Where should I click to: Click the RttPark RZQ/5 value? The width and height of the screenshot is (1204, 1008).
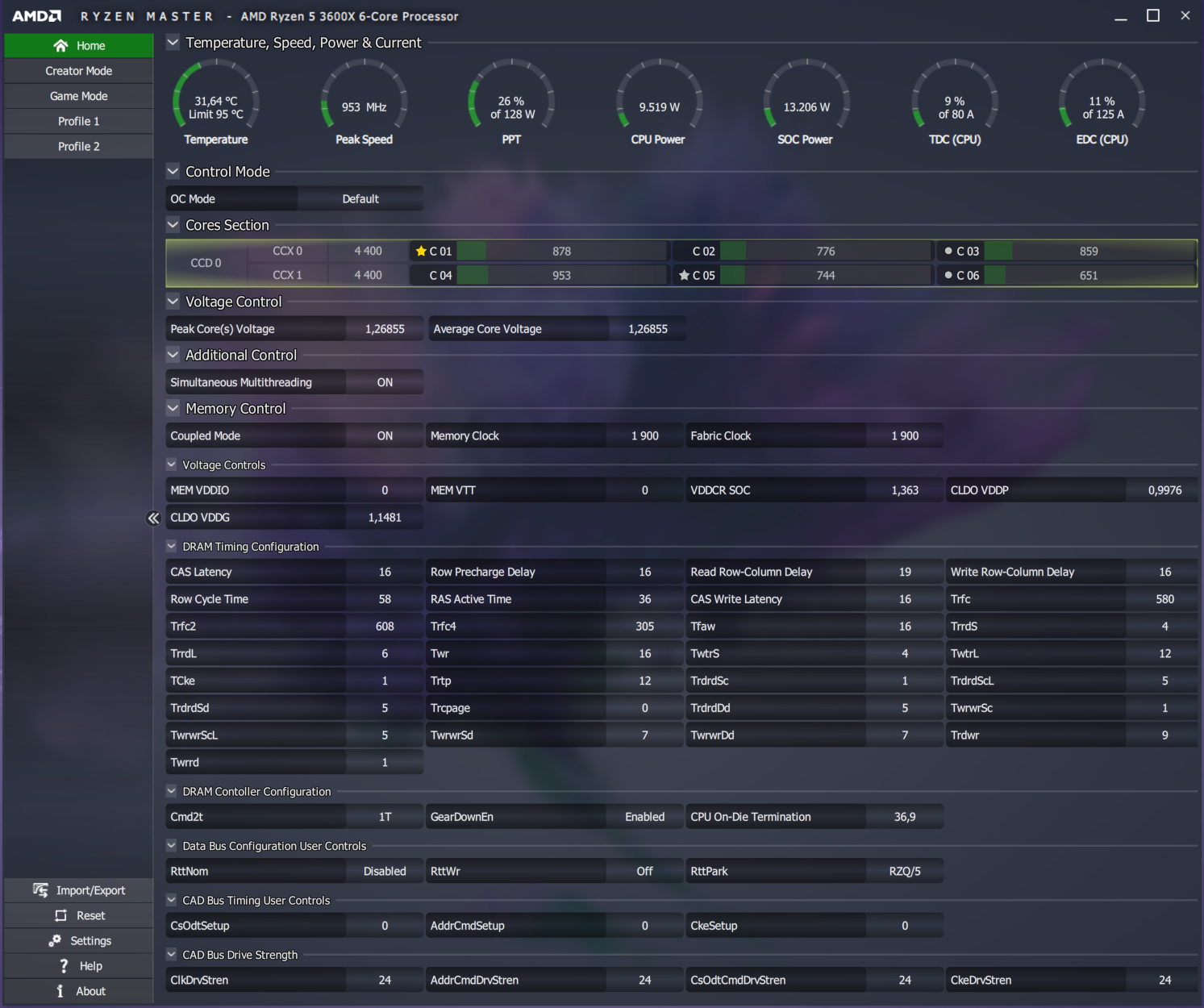pyautogui.click(x=905, y=871)
